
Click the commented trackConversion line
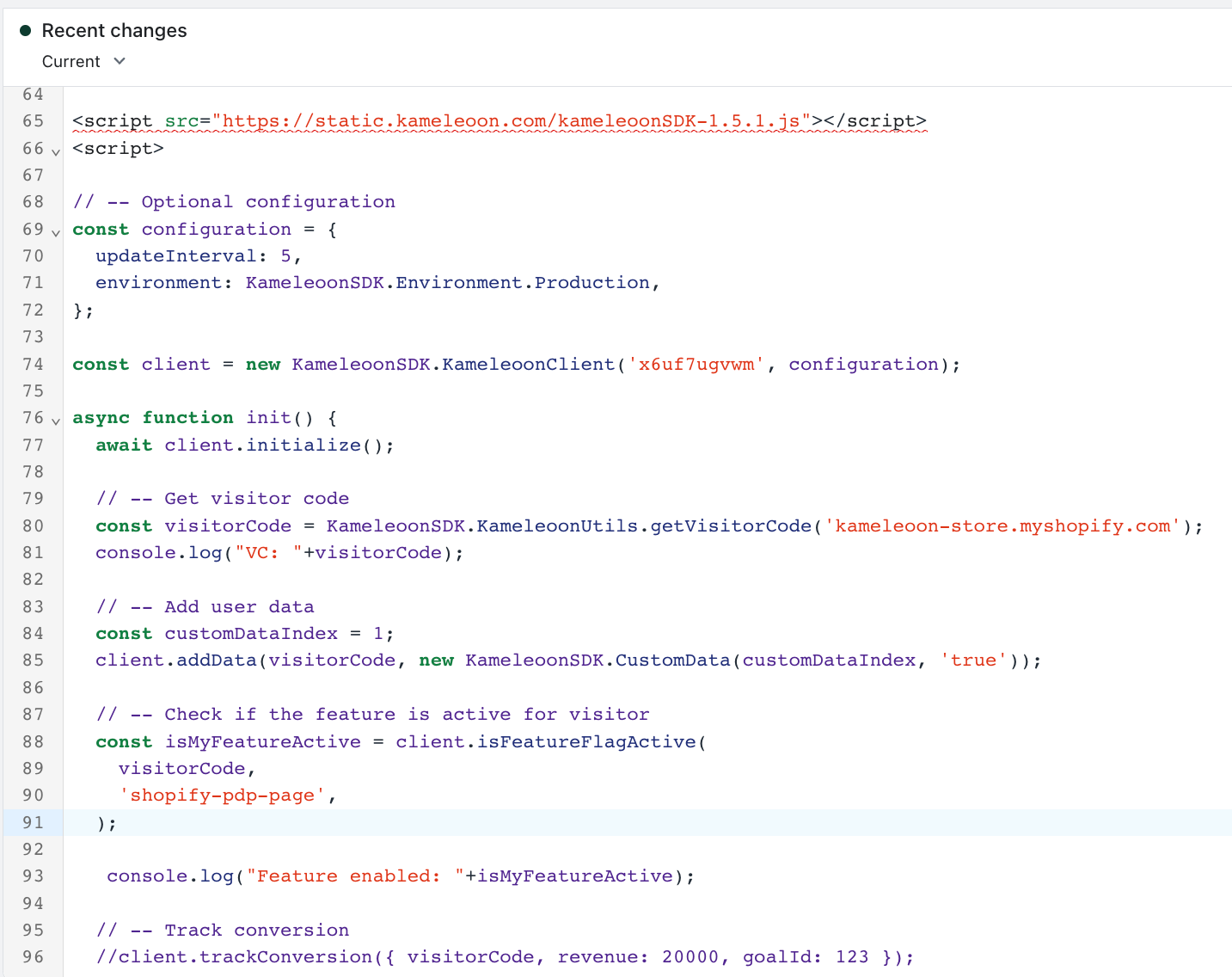coord(505,957)
